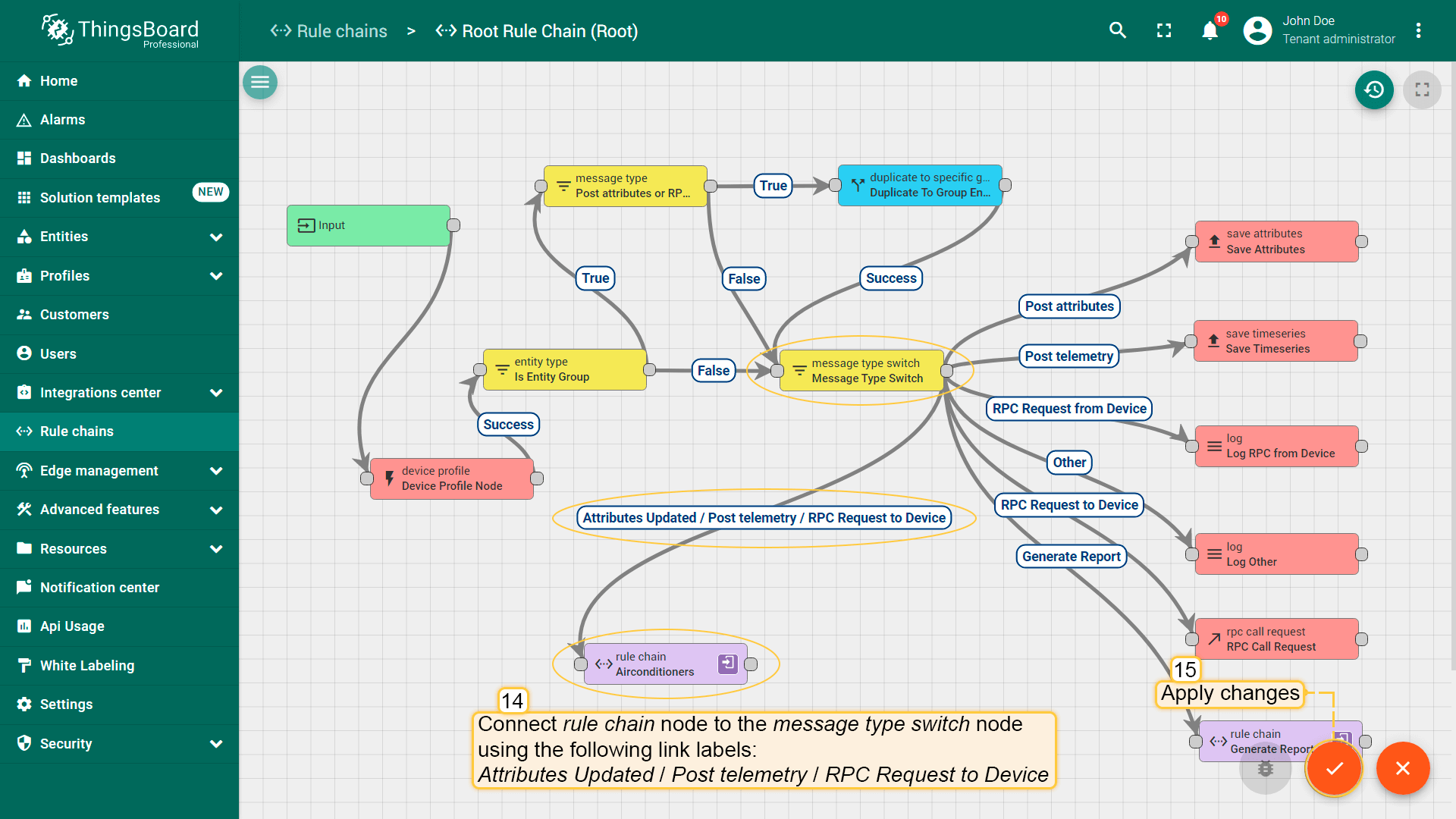Open the node library hamburger button
Screen dimensions: 1456x819
[260, 82]
